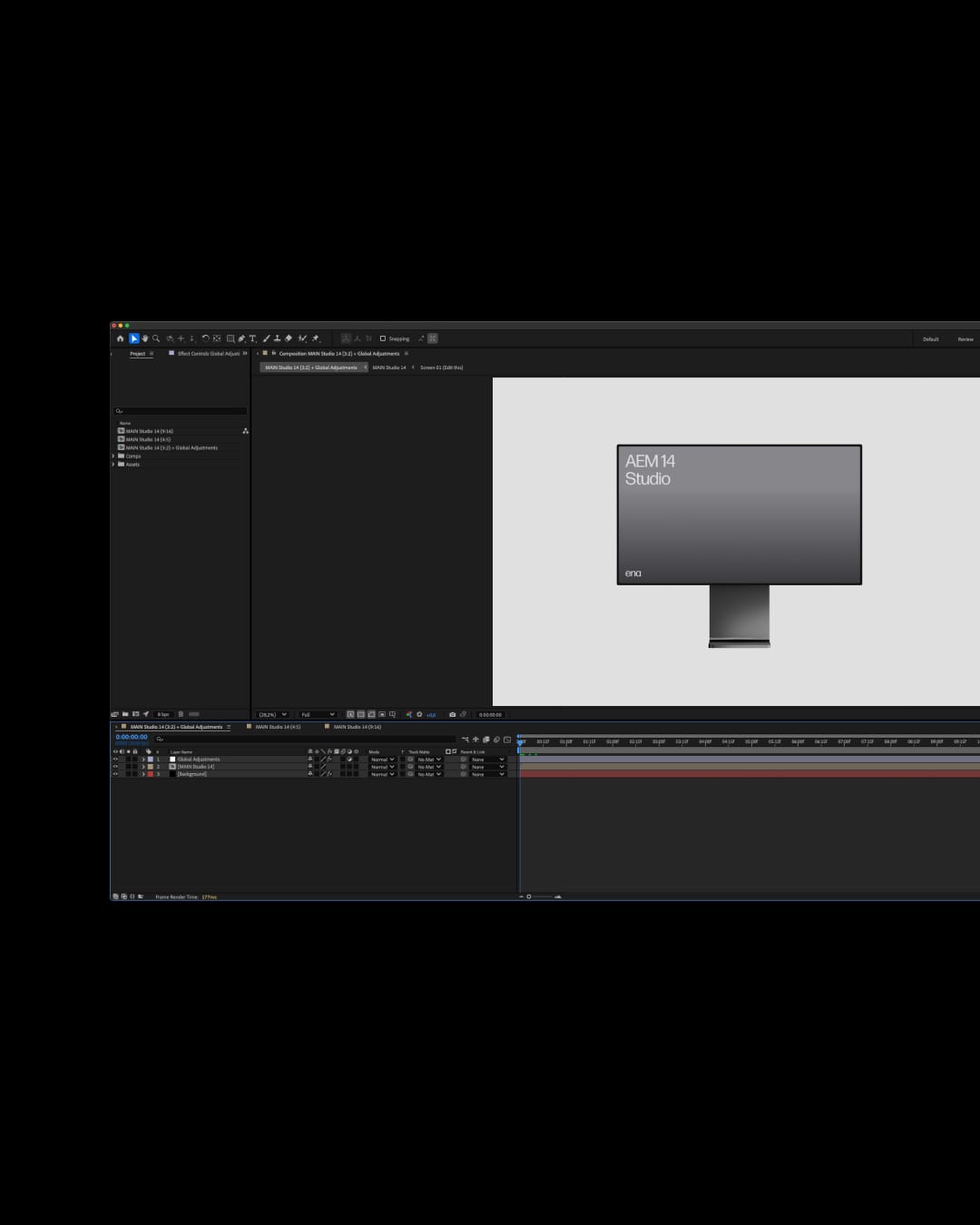The image size is (980, 1225).
Task: Open MAIN Studio 14 (4:5) timeline tab
Action: [x=278, y=727]
